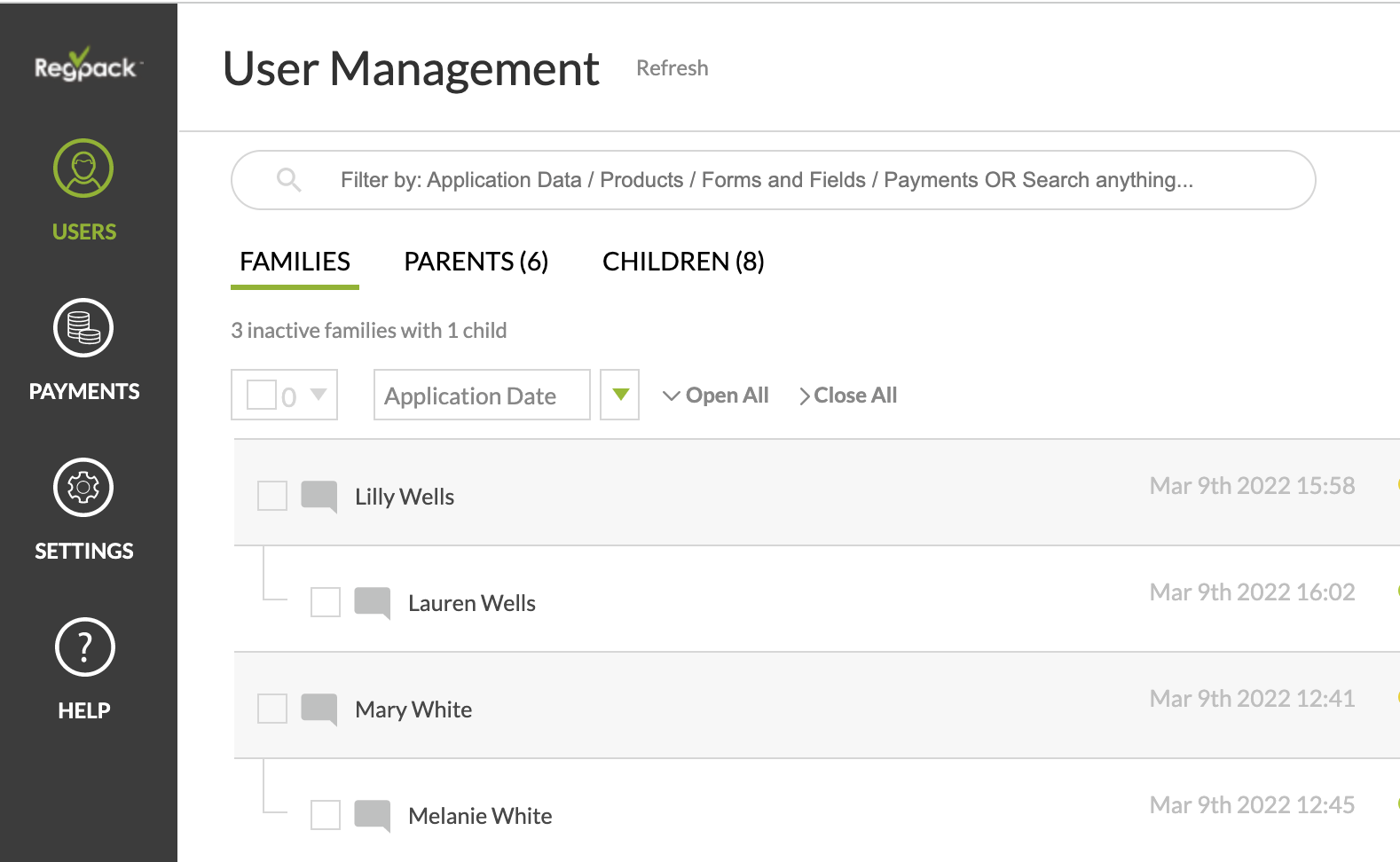Image resolution: width=1400 pixels, height=862 pixels.
Task: Tick the Lilly Wells checkbox
Action: coord(272,496)
